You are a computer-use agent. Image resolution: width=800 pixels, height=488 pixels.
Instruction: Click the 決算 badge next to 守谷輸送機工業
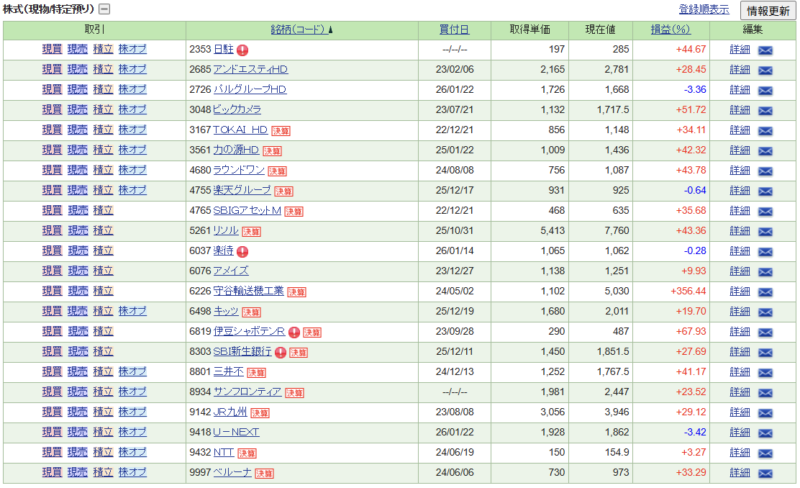pyautogui.click(x=297, y=291)
